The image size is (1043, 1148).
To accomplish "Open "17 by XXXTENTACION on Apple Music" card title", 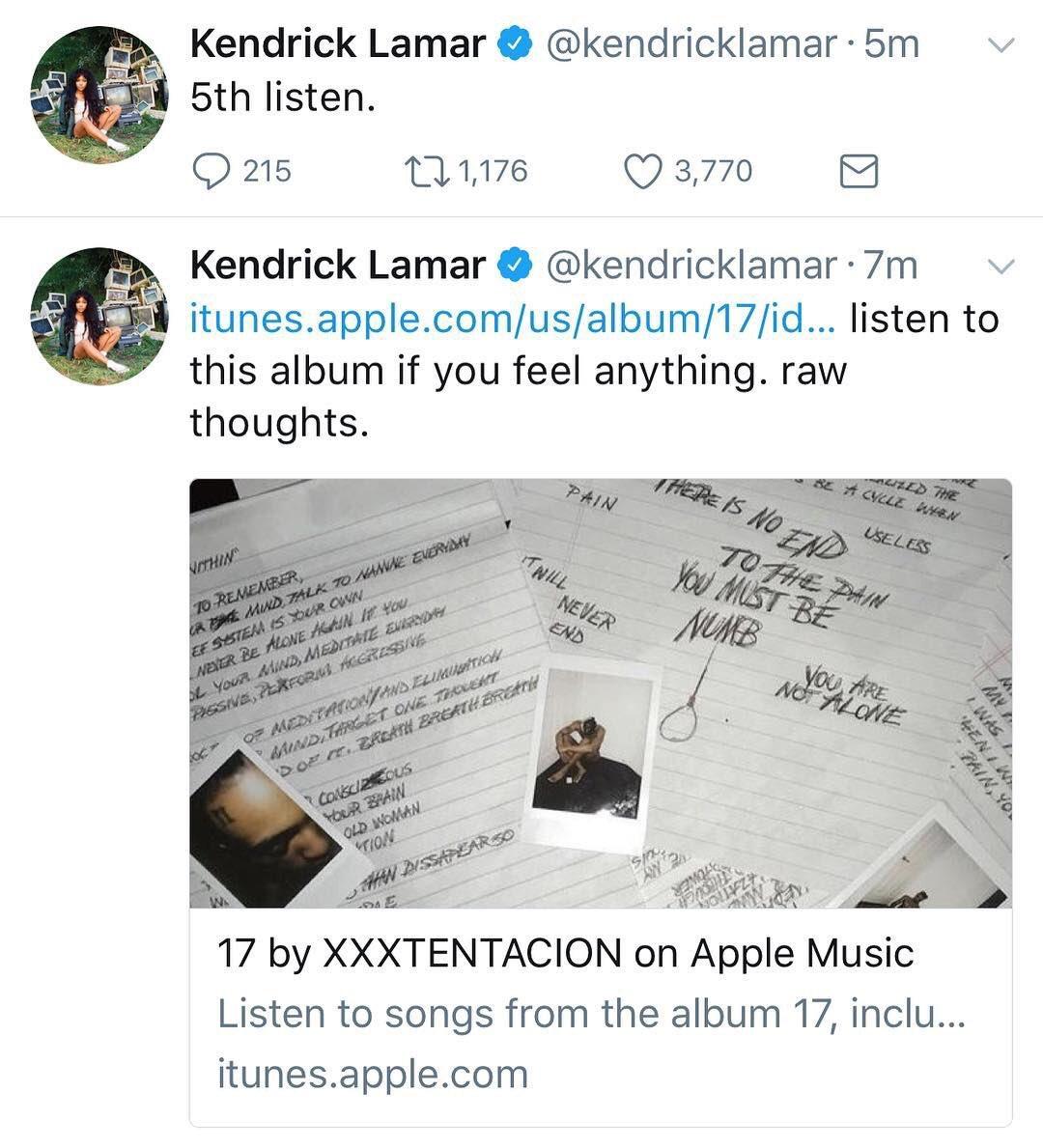I will tap(565, 954).
